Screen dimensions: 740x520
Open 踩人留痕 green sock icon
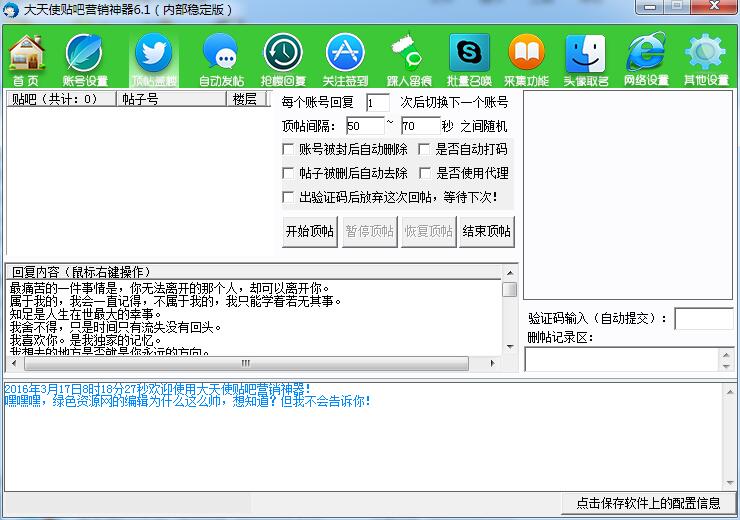tap(409, 59)
